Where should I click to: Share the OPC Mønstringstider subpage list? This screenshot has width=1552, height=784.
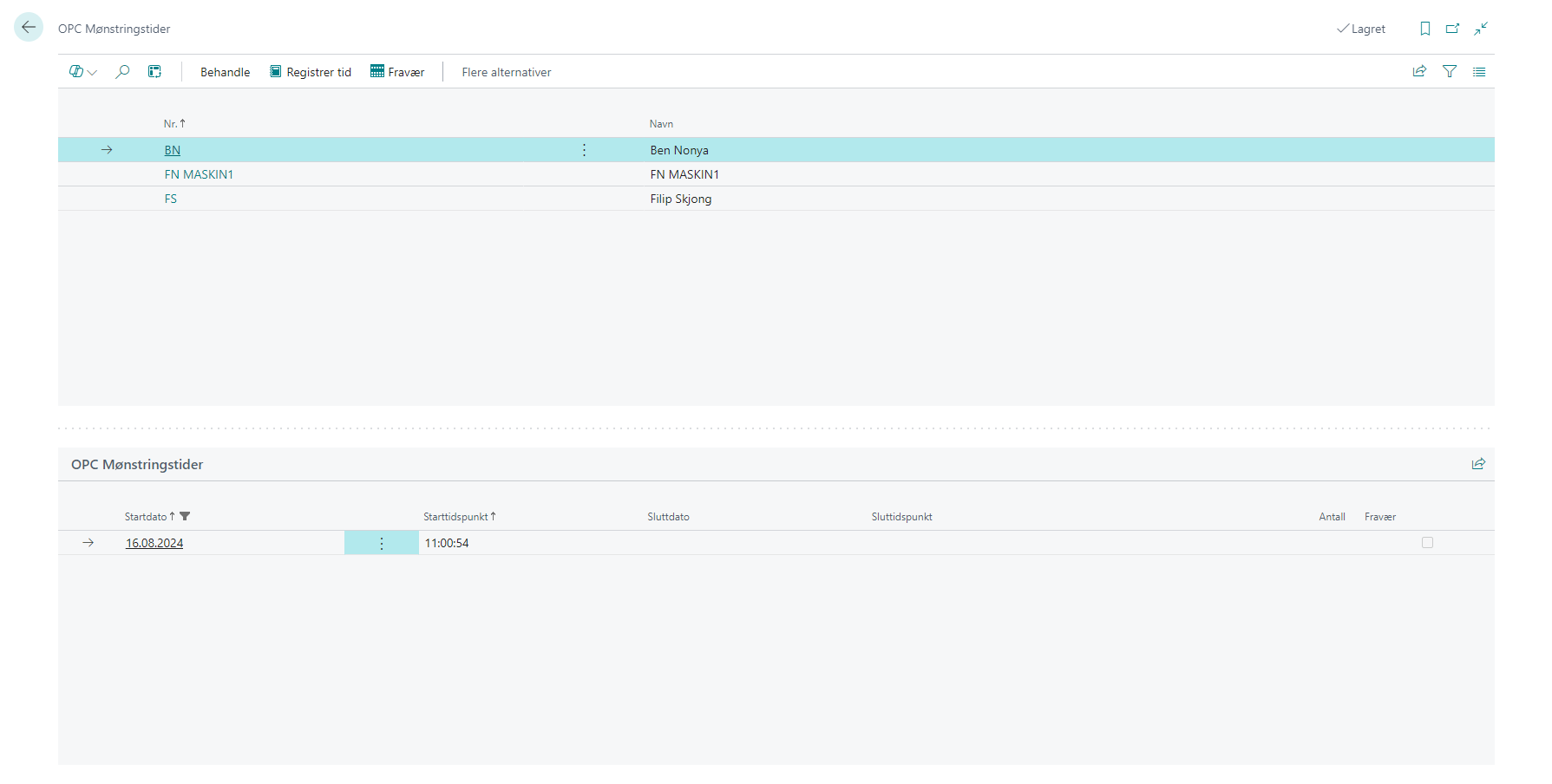click(1478, 464)
